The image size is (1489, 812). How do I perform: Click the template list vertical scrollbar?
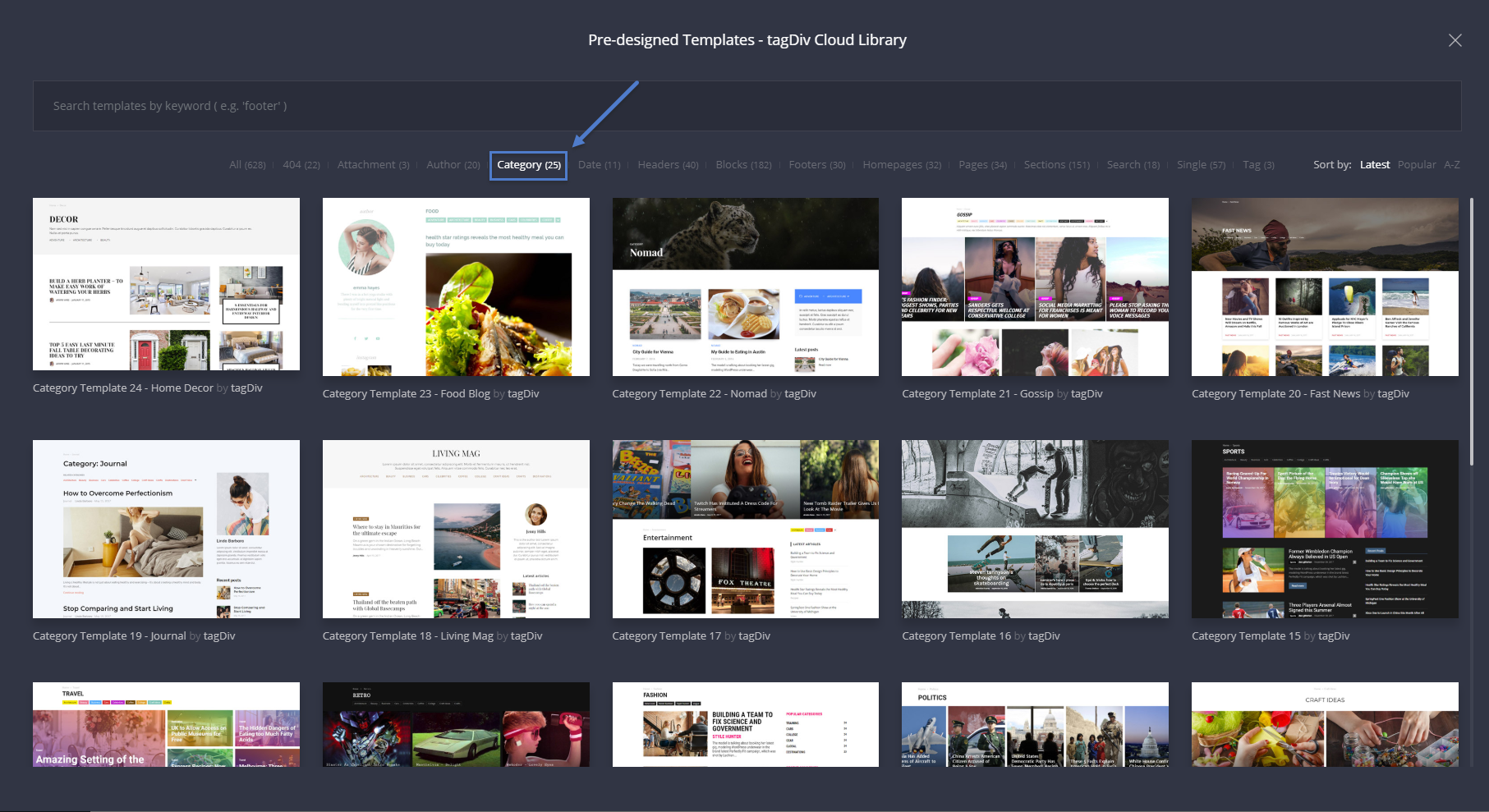coord(1471,333)
